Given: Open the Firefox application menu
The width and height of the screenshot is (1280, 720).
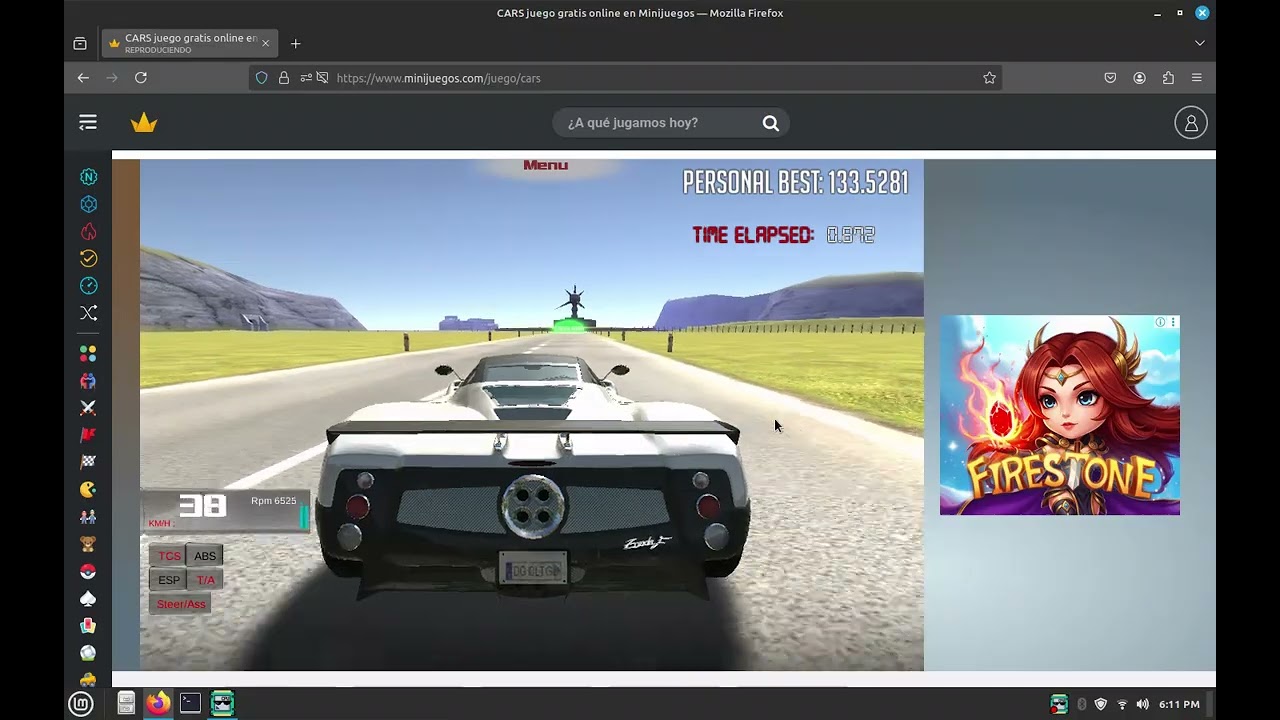Looking at the screenshot, I should [x=1197, y=78].
